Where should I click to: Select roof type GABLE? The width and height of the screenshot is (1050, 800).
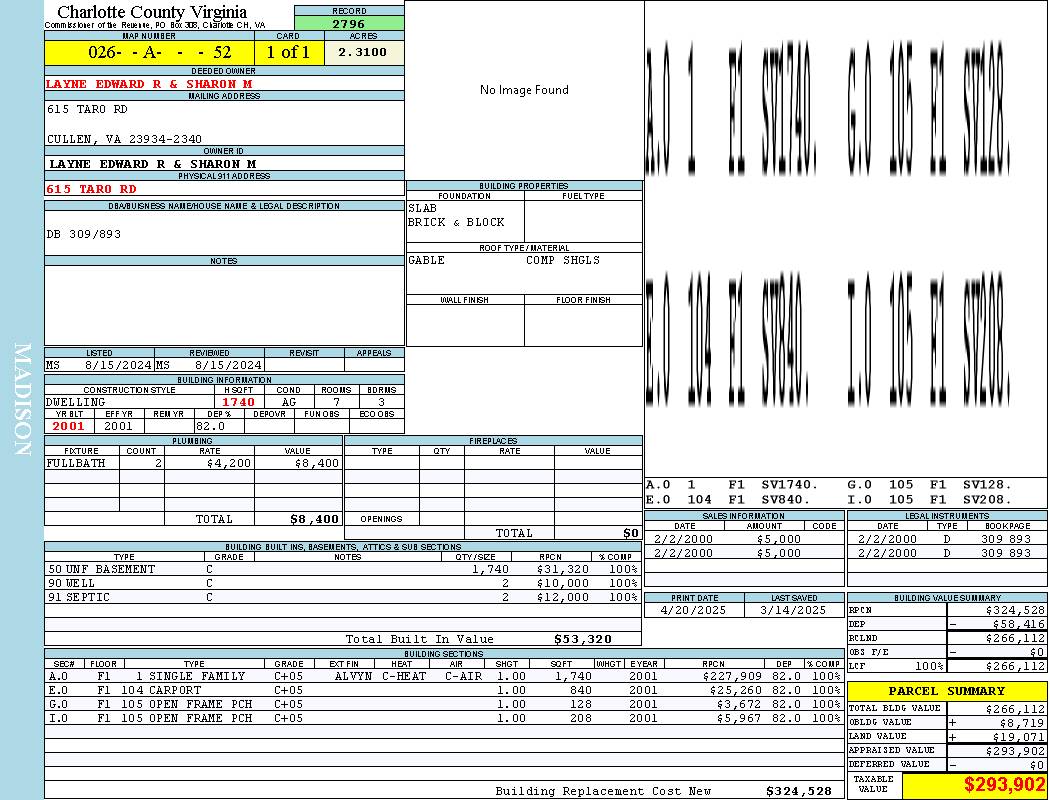[x=426, y=260]
